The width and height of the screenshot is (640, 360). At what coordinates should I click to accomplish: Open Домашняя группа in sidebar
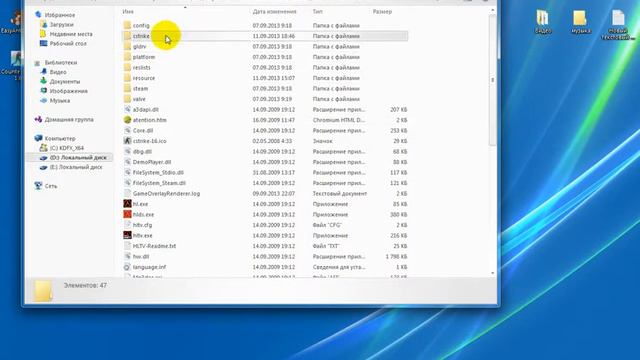click(69, 120)
